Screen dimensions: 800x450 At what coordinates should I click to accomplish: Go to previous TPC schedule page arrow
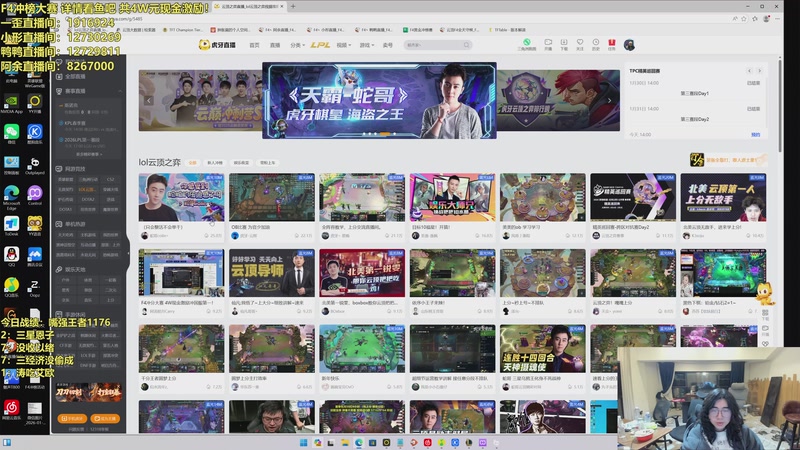749,71
